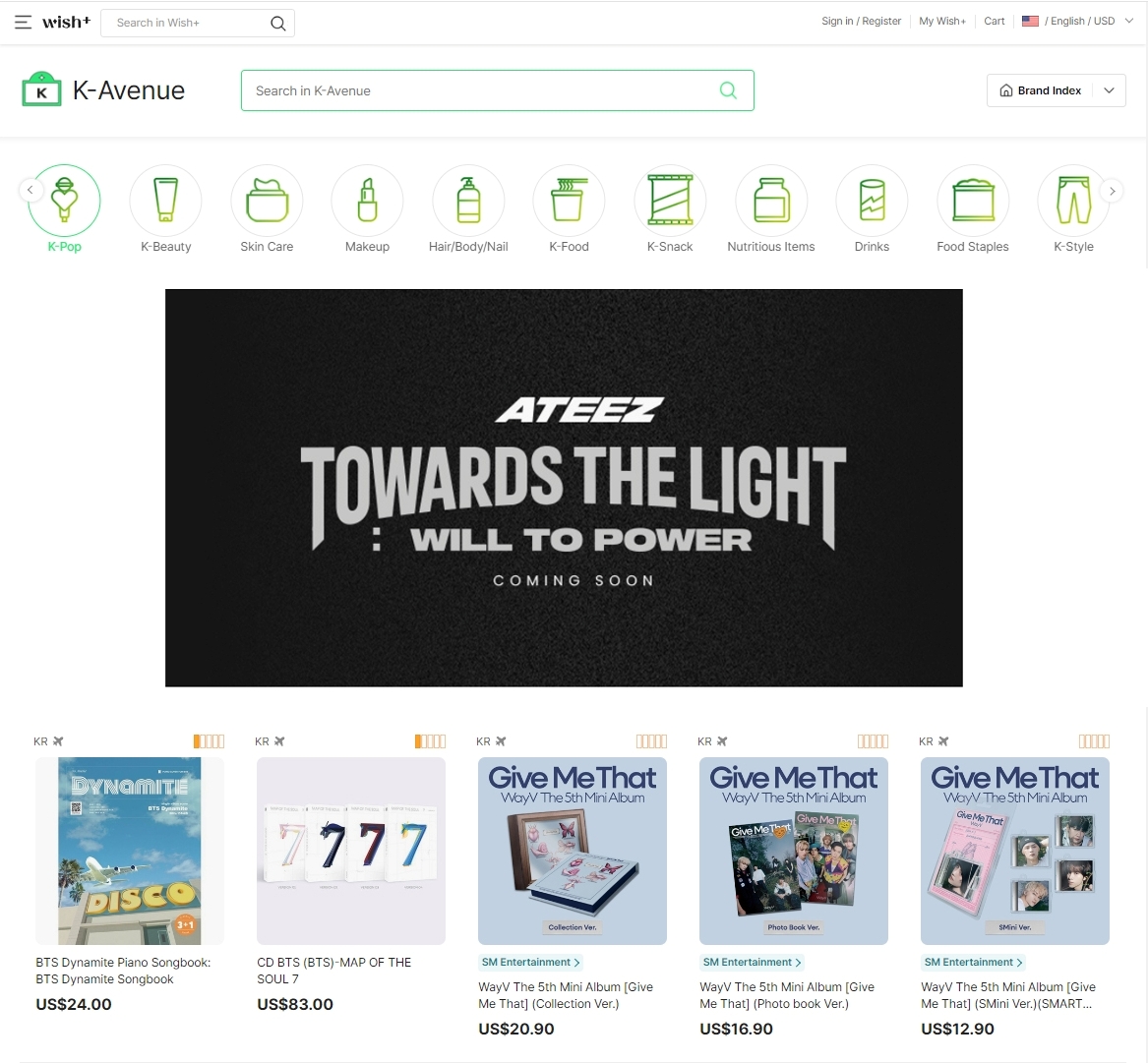Image resolution: width=1148 pixels, height=1063 pixels.
Task: Open the Drinks category icon
Action: tap(872, 201)
